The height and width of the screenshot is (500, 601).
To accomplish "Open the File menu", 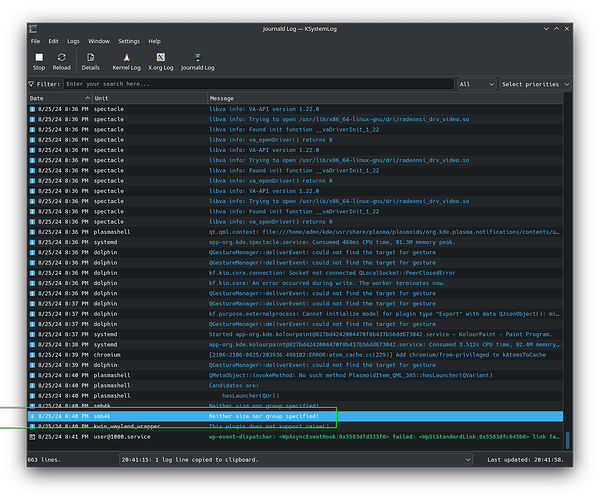I will point(35,41).
